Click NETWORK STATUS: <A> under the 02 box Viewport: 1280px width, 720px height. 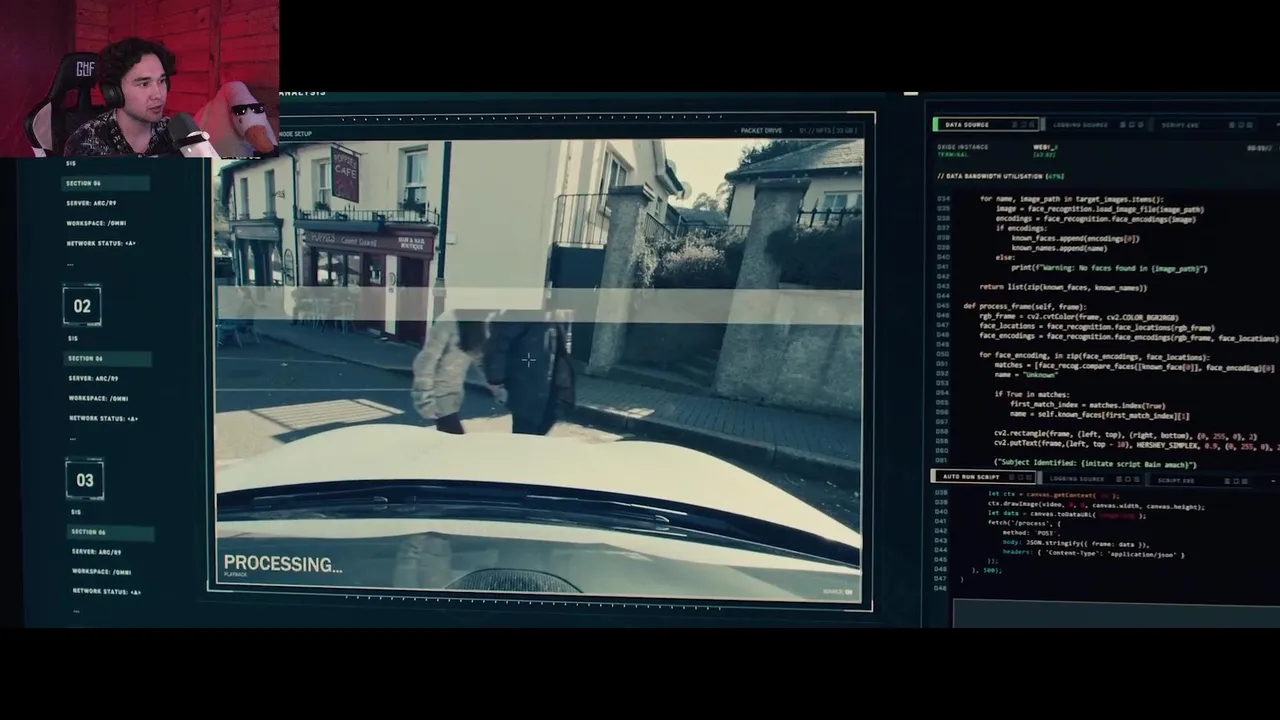coord(103,418)
